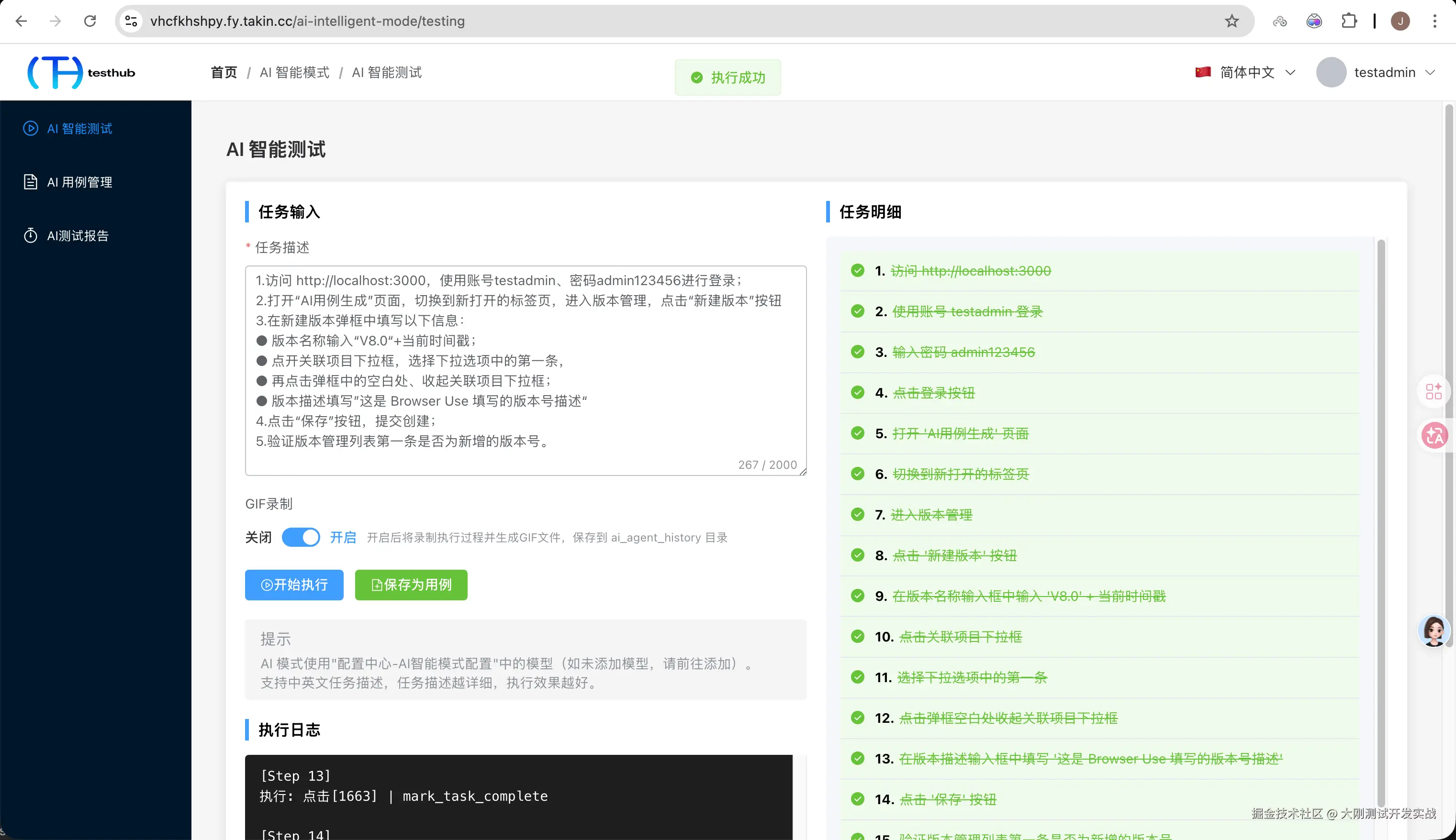The image size is (1456, 840).
Task: Click the testhub logo
Action: click(x=81, y=72)
